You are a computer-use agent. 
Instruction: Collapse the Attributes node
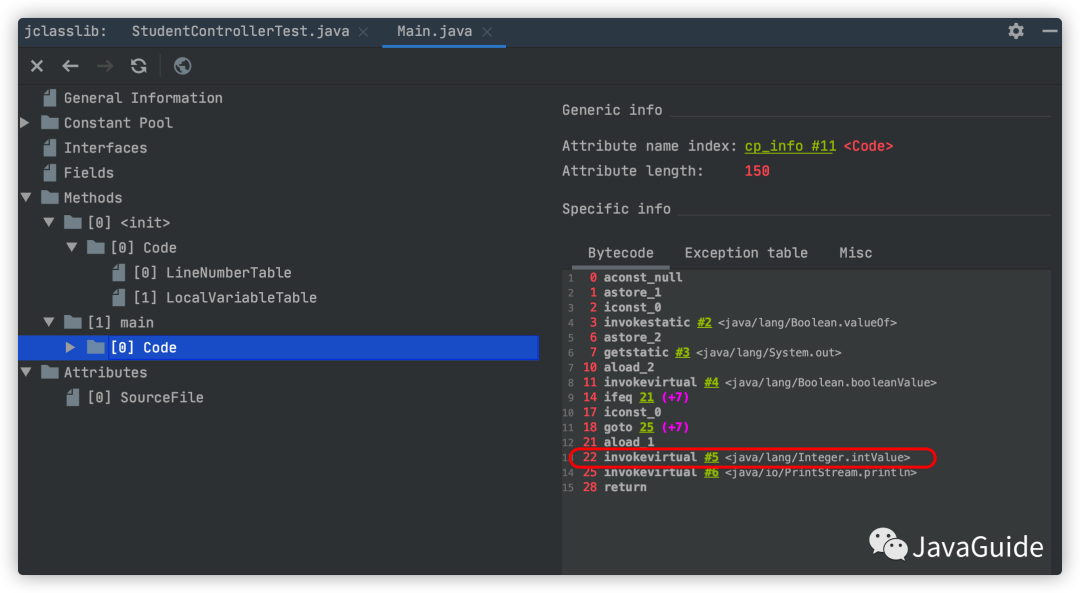[26, 372]
